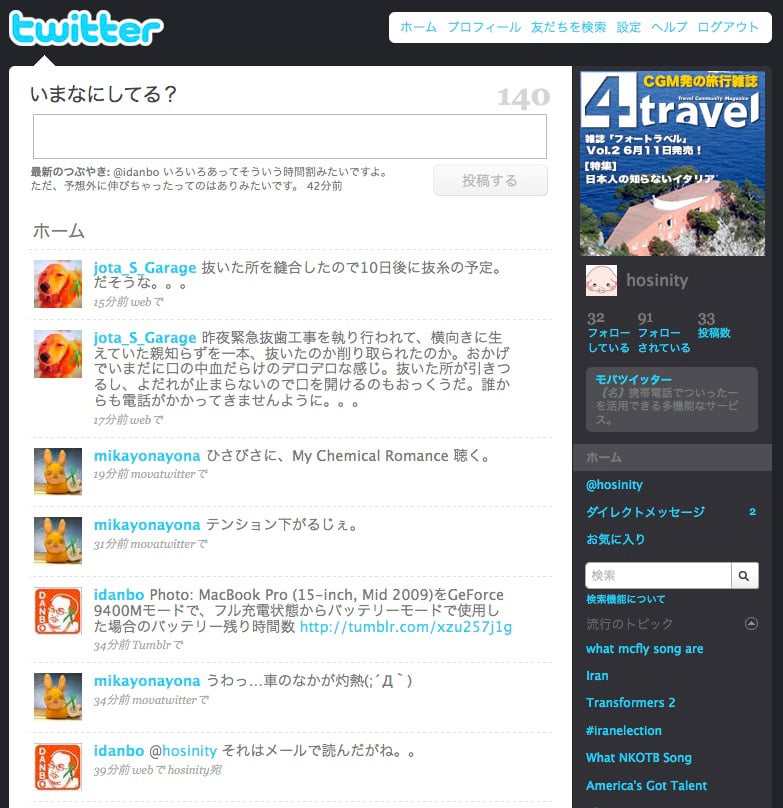Click the 140 character counter
This screenshot has height=808, width=783.
click(523, 97)
